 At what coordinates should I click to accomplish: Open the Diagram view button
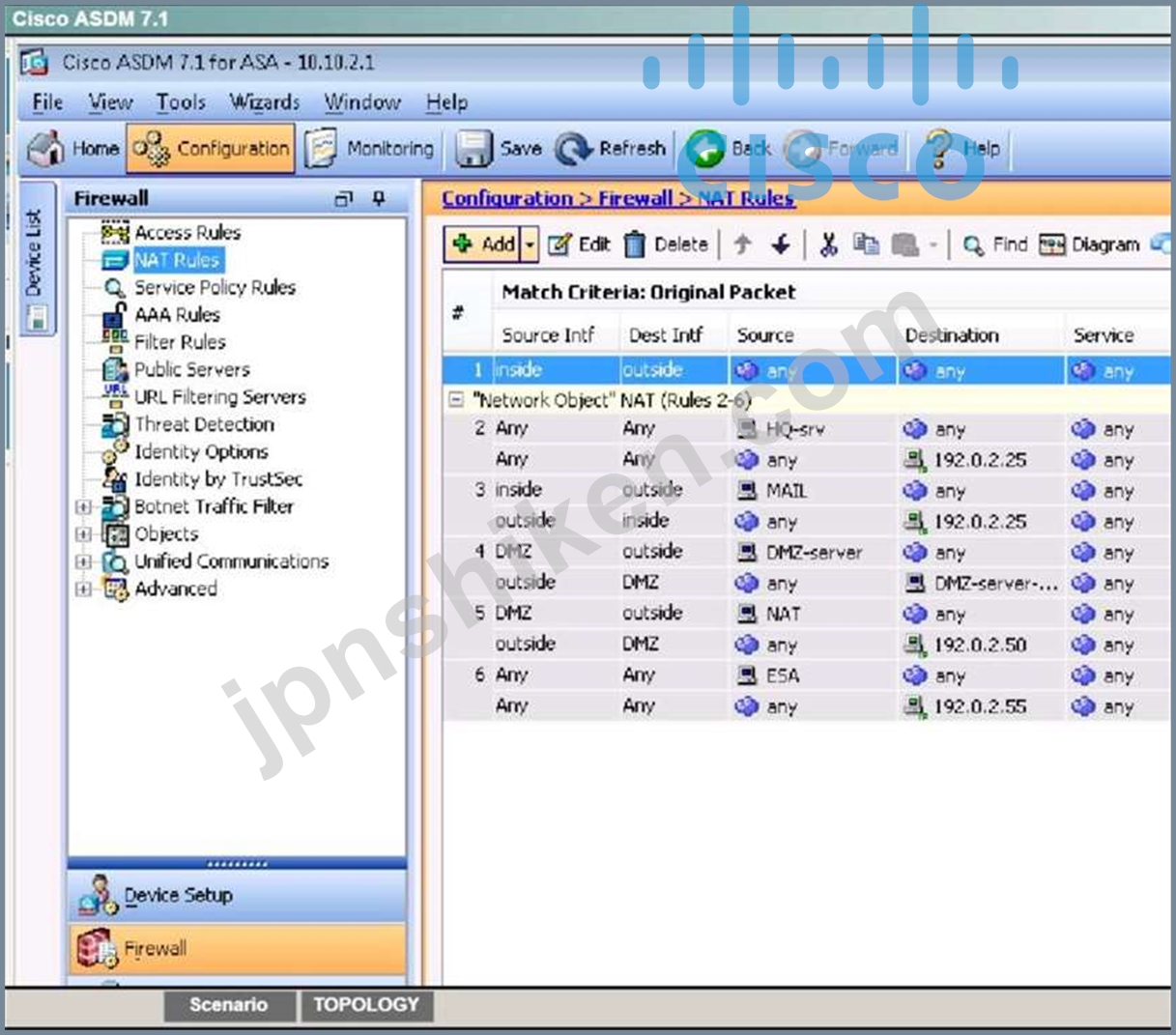tap(1090, 244)
